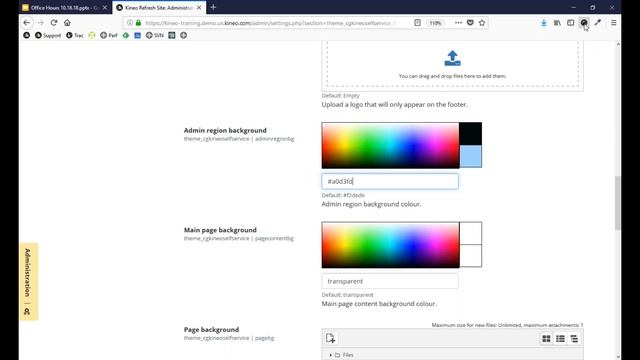
Task: Pick a colour in Main page background spectrum
Action: (x=390, y=245)
